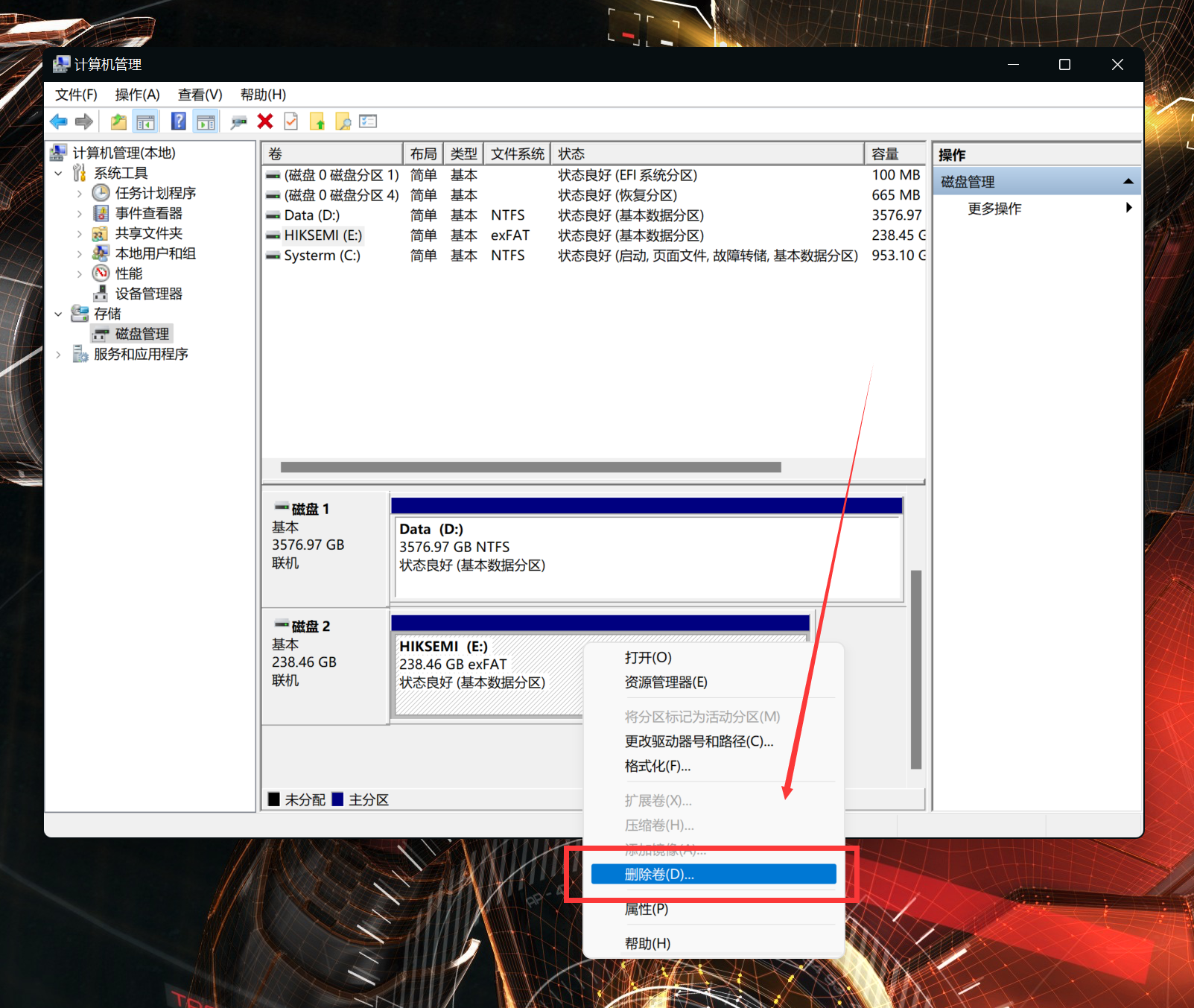Click the red X delete icon
1194x1008 pixels.
tap(265, 121)
